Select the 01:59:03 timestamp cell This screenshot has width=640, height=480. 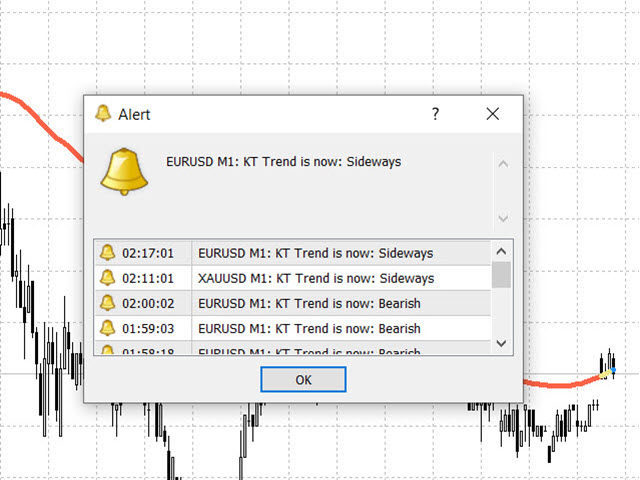pos(148,329)
